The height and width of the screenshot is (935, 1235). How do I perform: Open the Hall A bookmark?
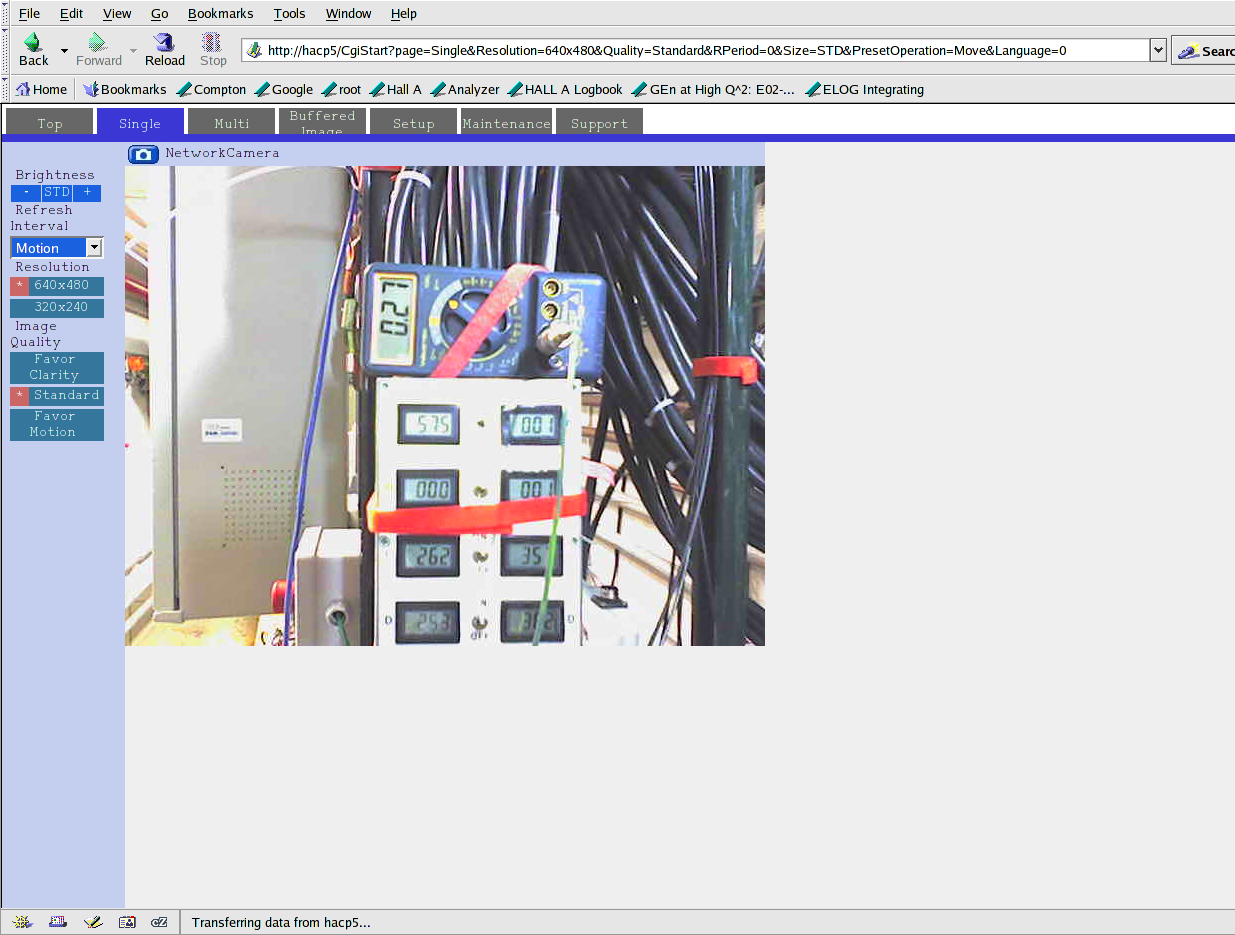pos(396,89)
